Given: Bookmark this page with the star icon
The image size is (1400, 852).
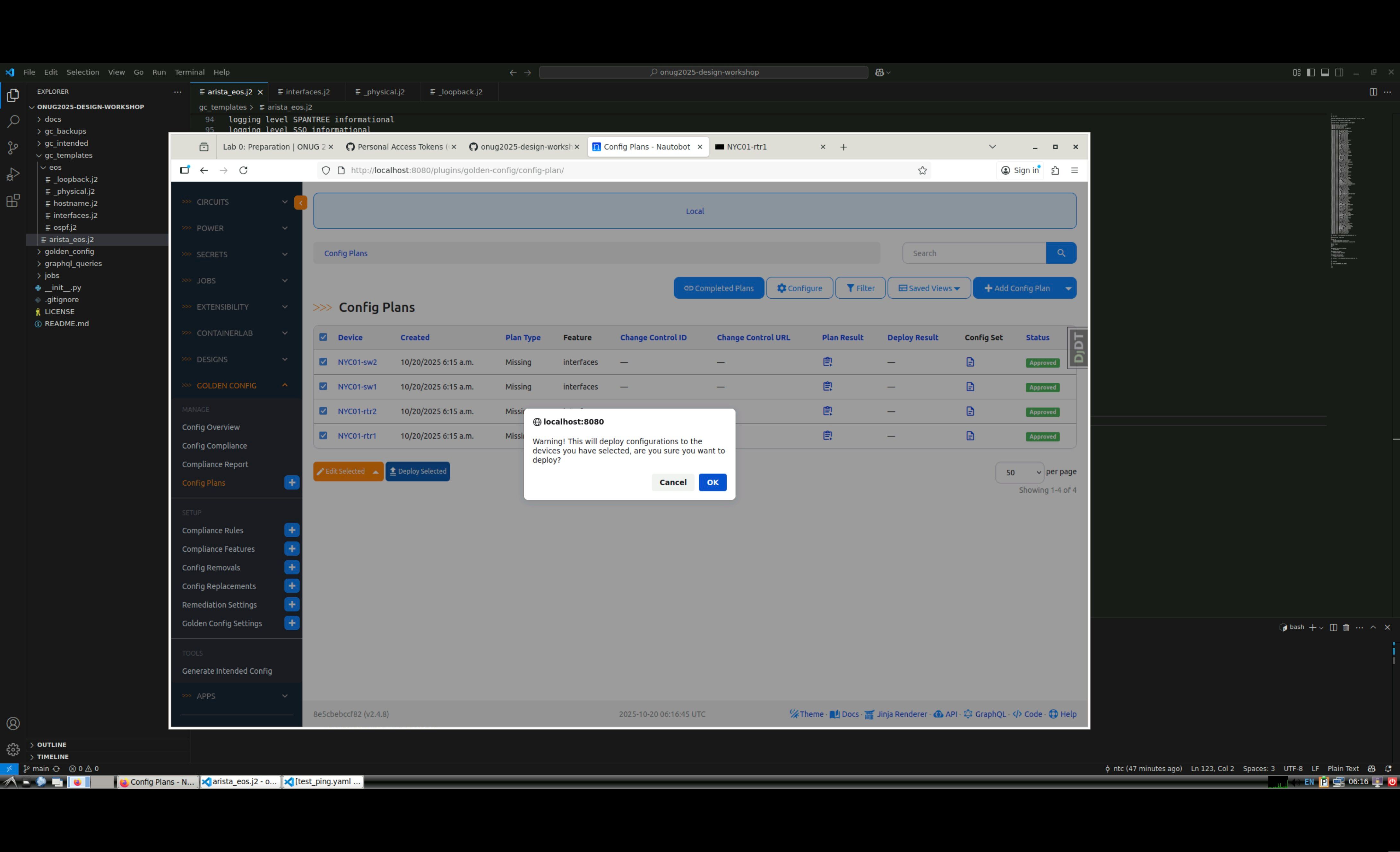Looking at the screenshot, I should (x=922, y=170).
